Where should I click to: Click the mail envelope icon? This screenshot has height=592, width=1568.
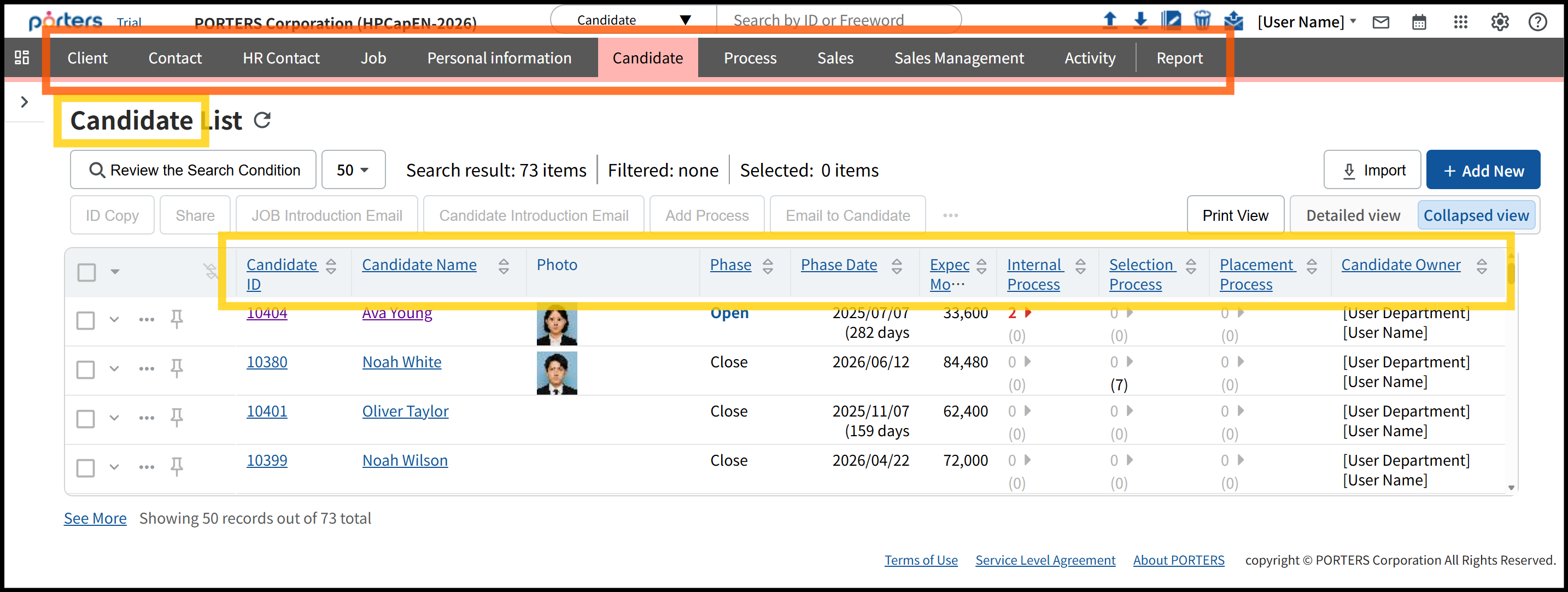click(x=1380, y=22)
